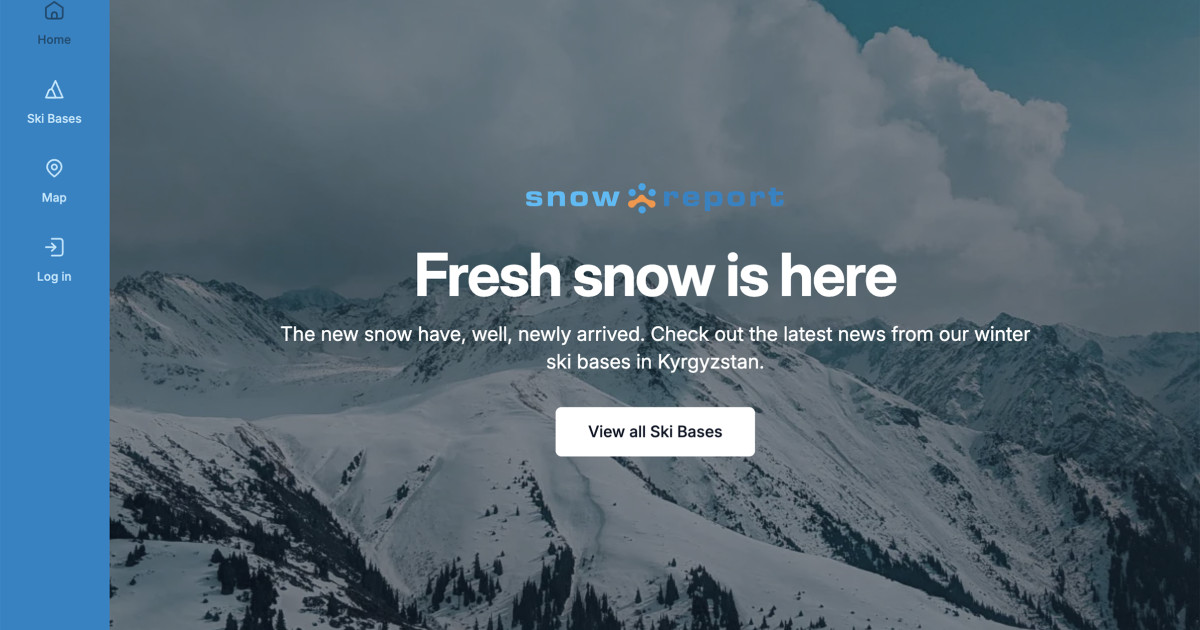Click the View all Ski Bases button
Screen dimensions: 1200x630
[655, 432]
